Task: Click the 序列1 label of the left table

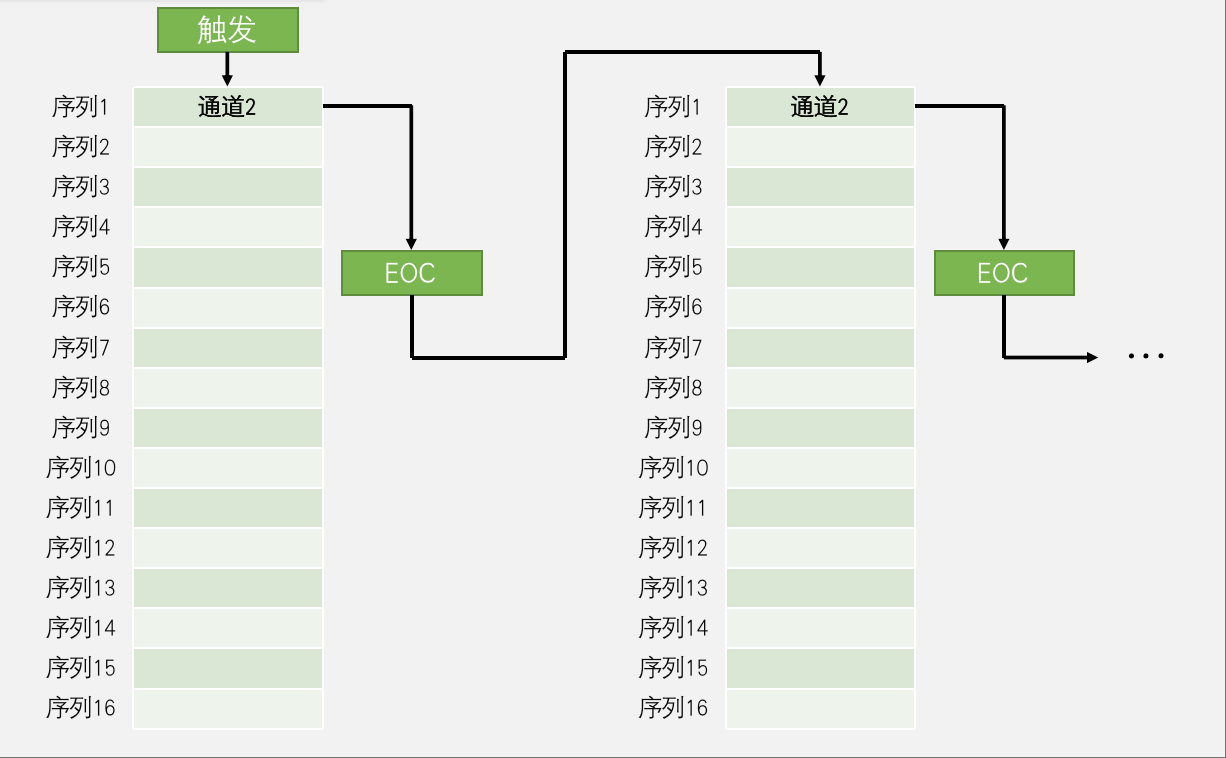Action: pyautogui.click(x=81, y=107)
